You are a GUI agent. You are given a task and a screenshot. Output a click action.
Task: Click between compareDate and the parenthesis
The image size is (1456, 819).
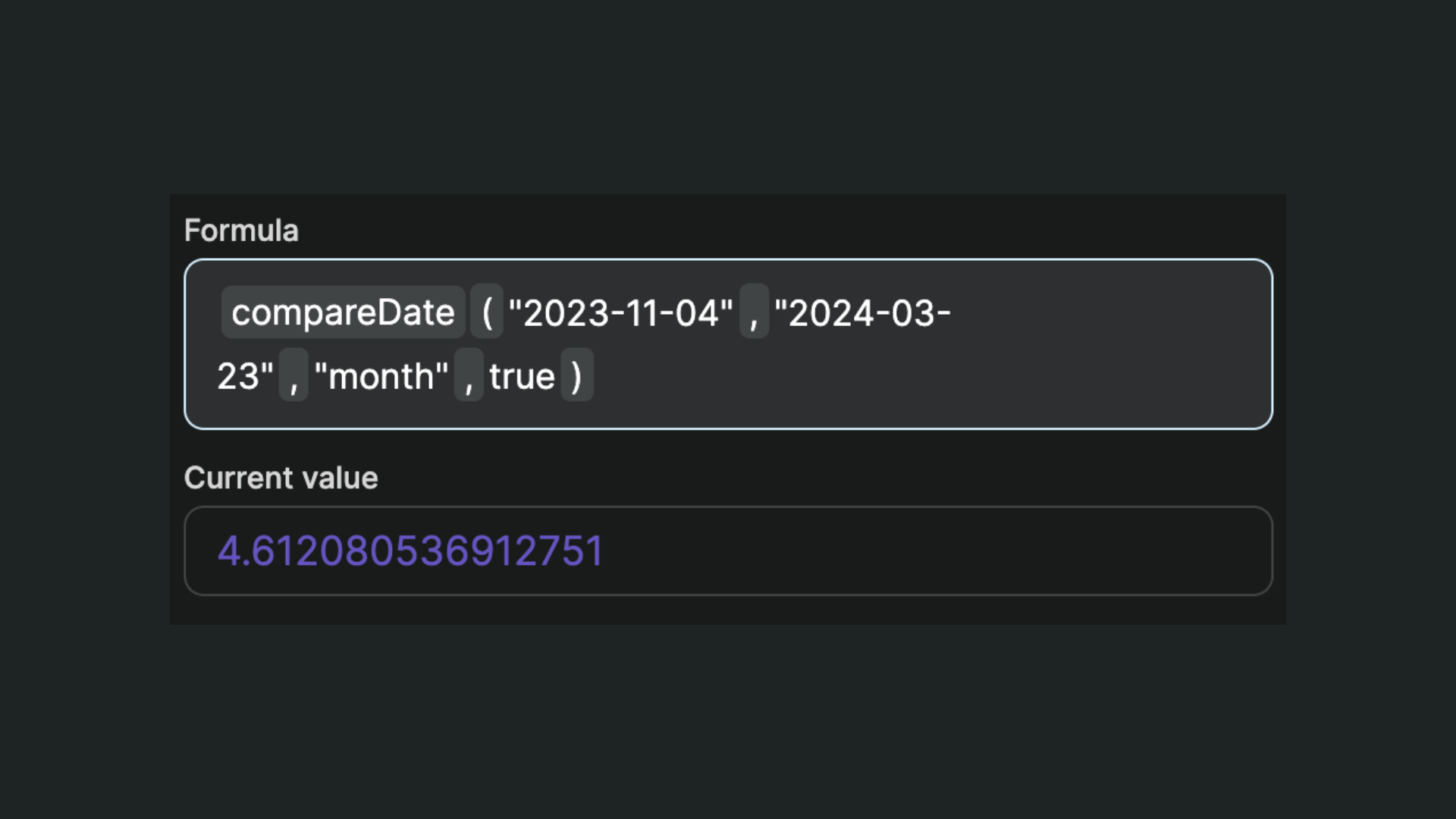(472, 312)
